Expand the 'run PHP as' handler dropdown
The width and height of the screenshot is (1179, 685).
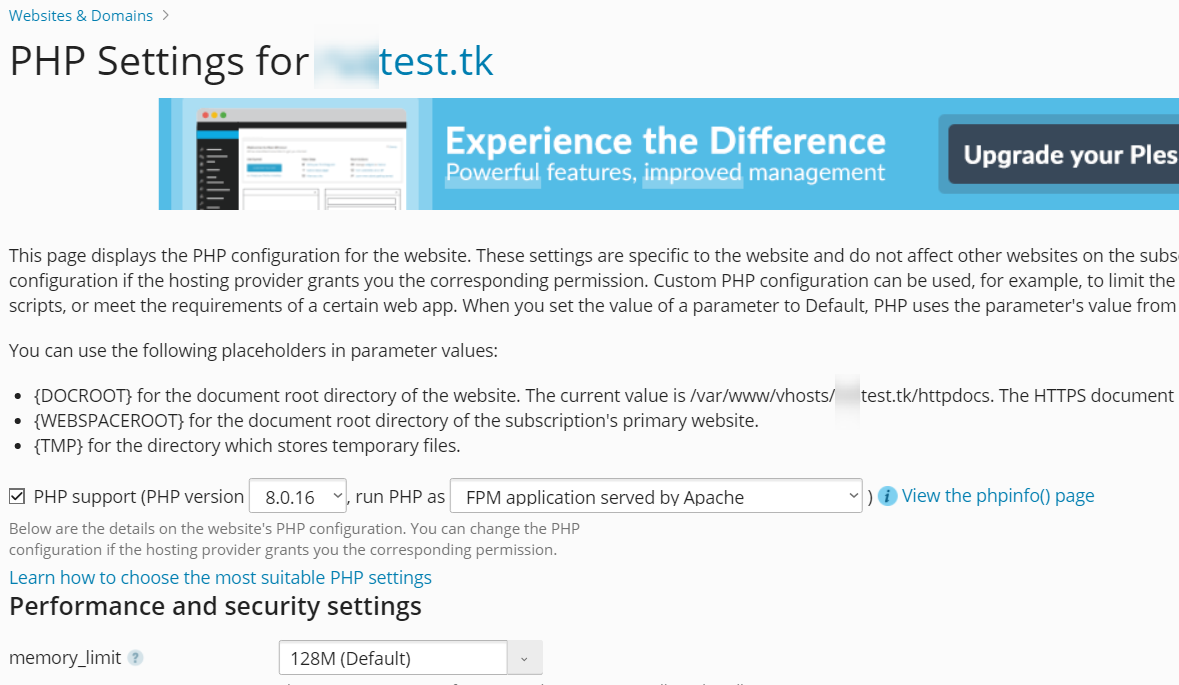(656, 496)
